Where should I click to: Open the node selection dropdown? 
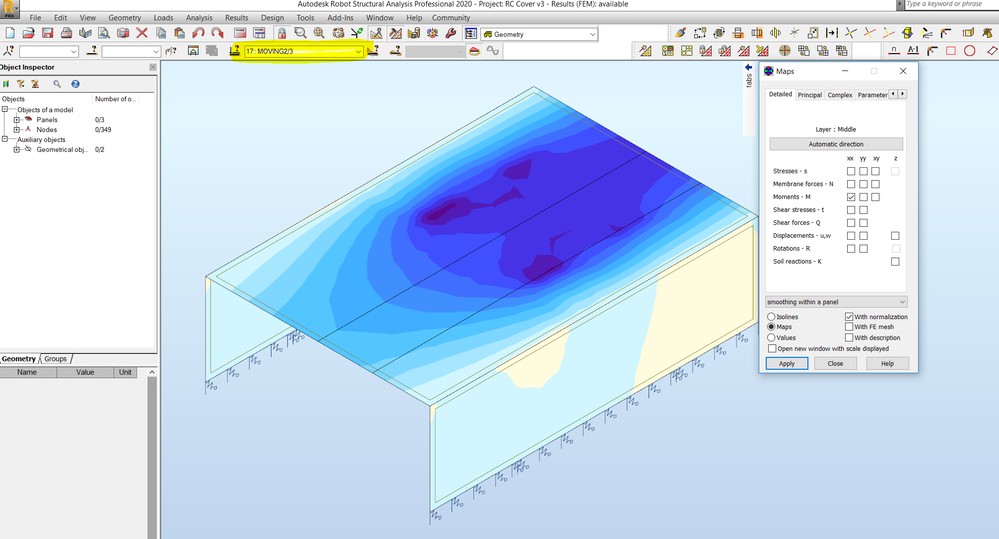(48, 51)
